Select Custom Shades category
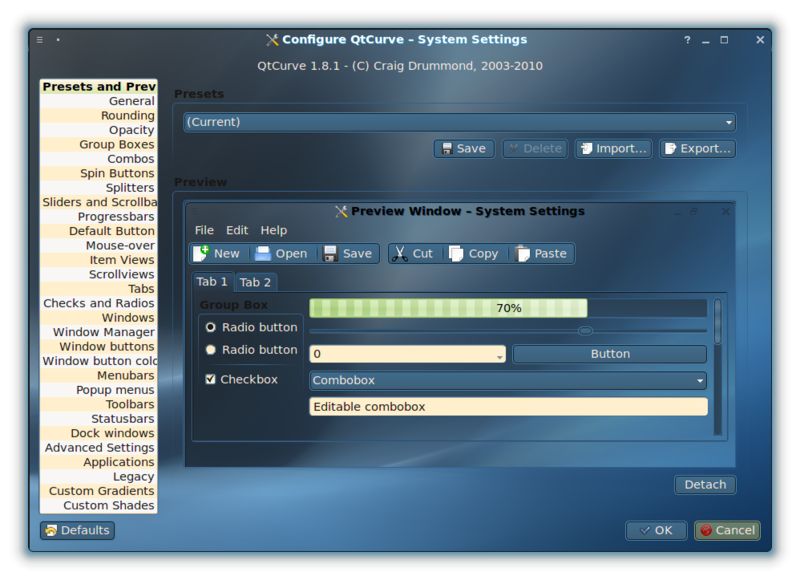This screenshot has height=580, width=800. [98, 506]
